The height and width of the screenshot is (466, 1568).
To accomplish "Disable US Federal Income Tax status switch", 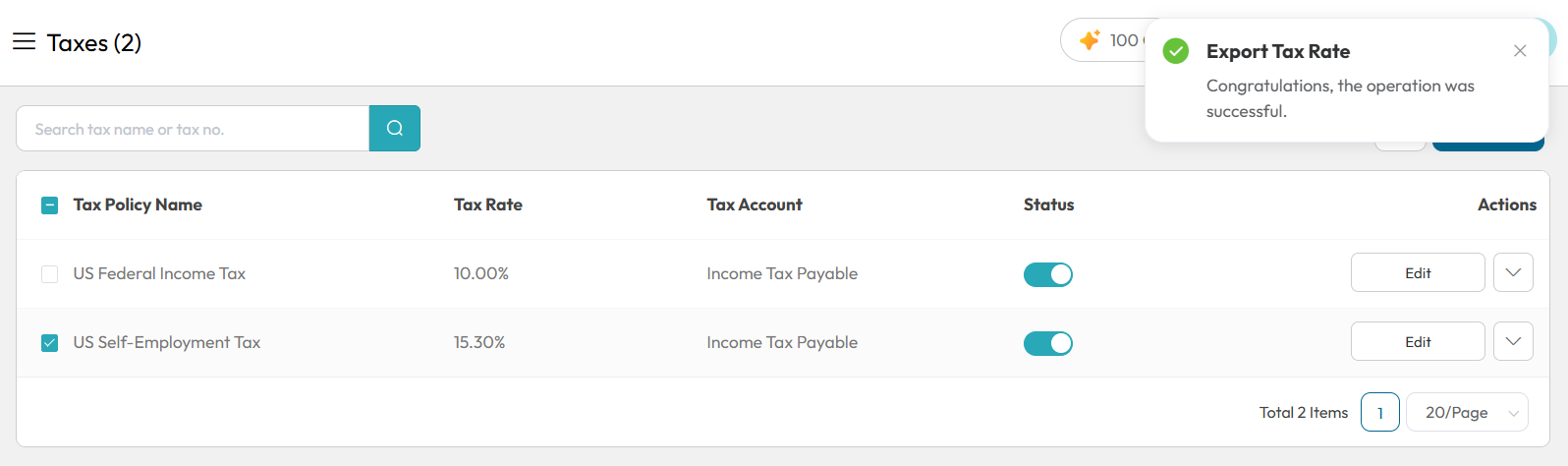I will point(1048,274).
